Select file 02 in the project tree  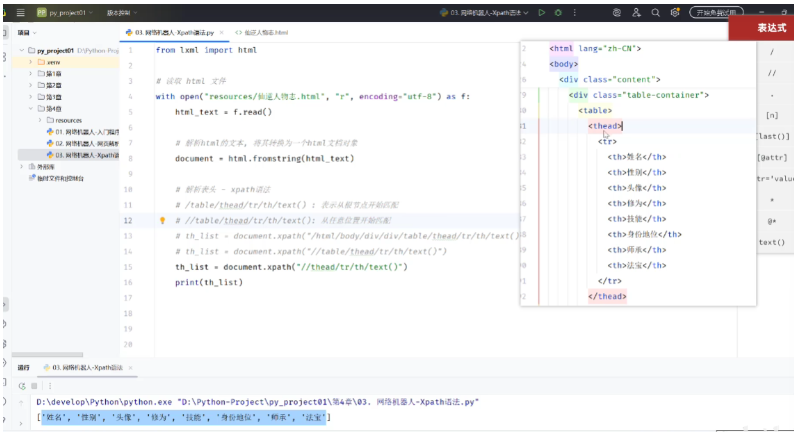click(x=83, y=144)
